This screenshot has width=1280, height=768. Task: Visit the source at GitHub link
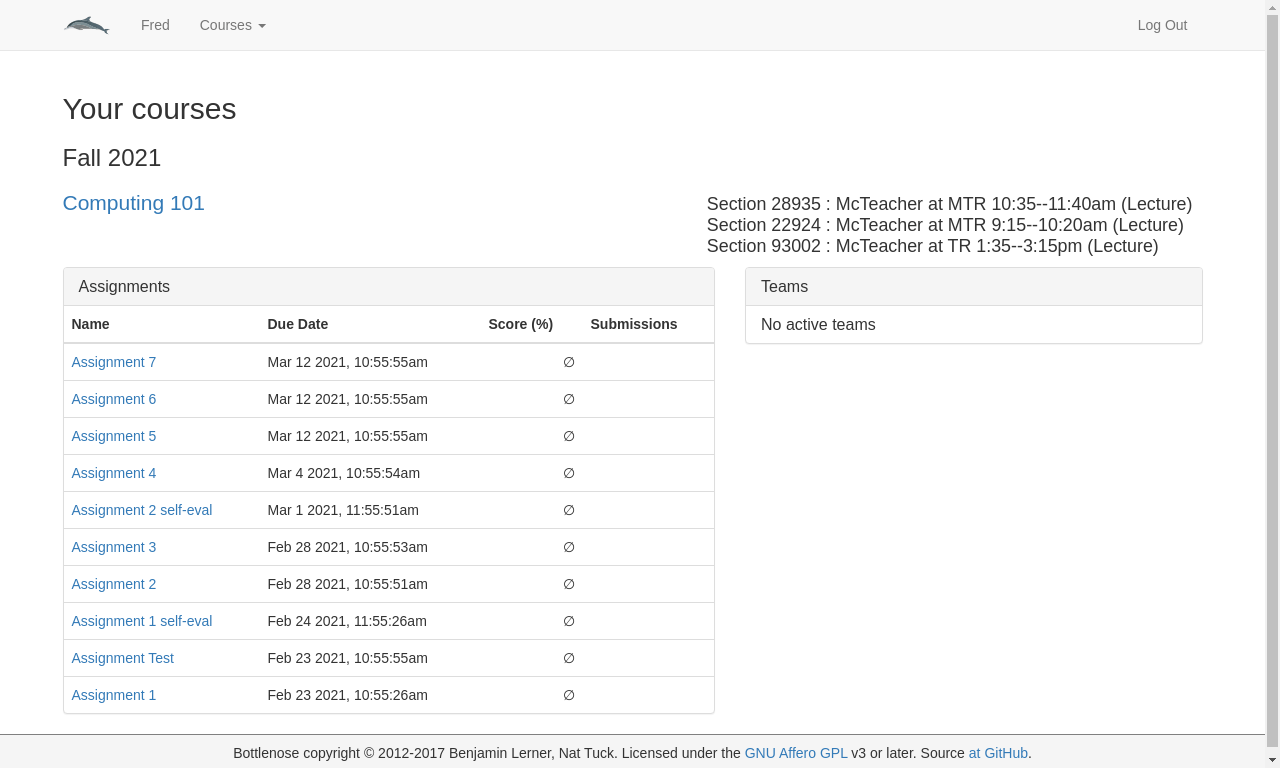[998, 753]
